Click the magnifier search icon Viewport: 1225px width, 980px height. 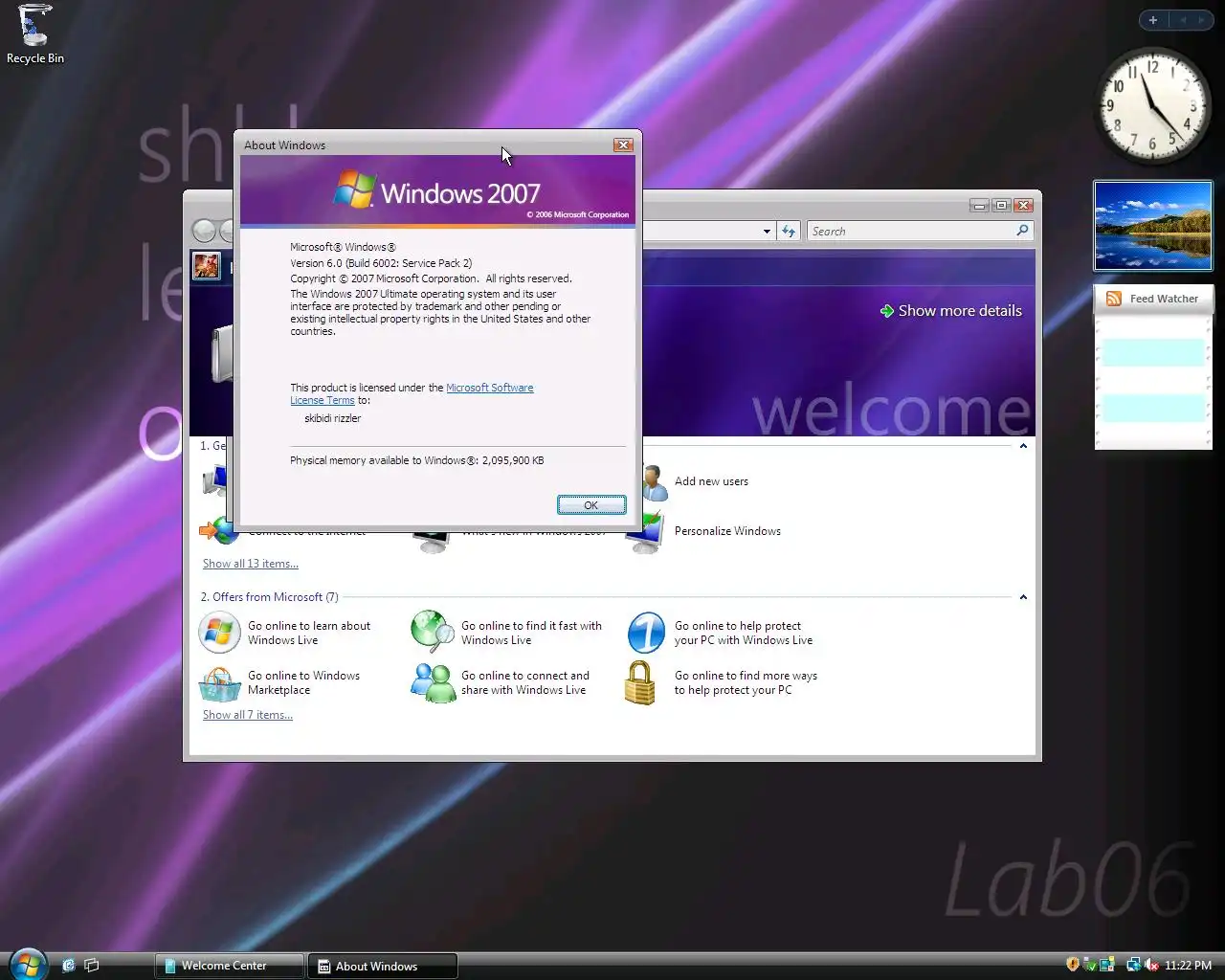(x=1022, y=231)
